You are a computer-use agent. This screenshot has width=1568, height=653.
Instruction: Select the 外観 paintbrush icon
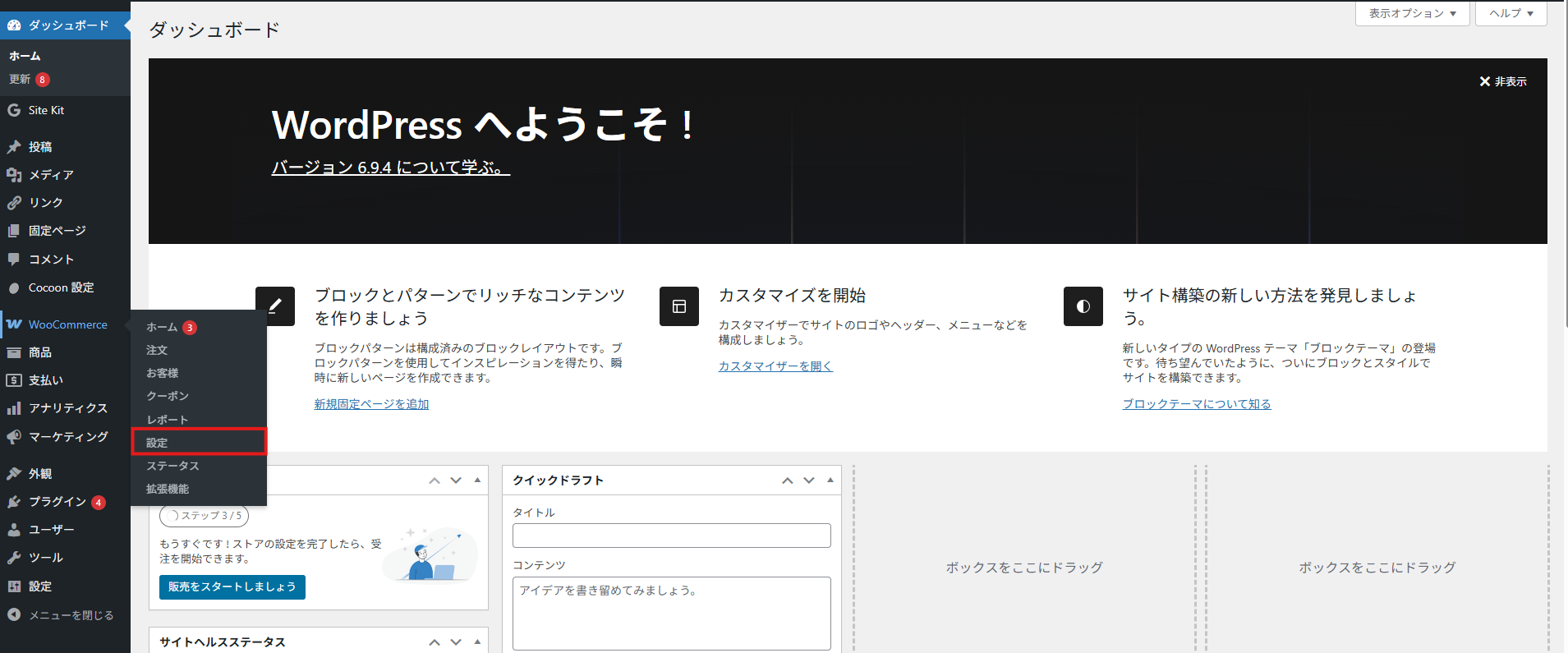[14, 474]
